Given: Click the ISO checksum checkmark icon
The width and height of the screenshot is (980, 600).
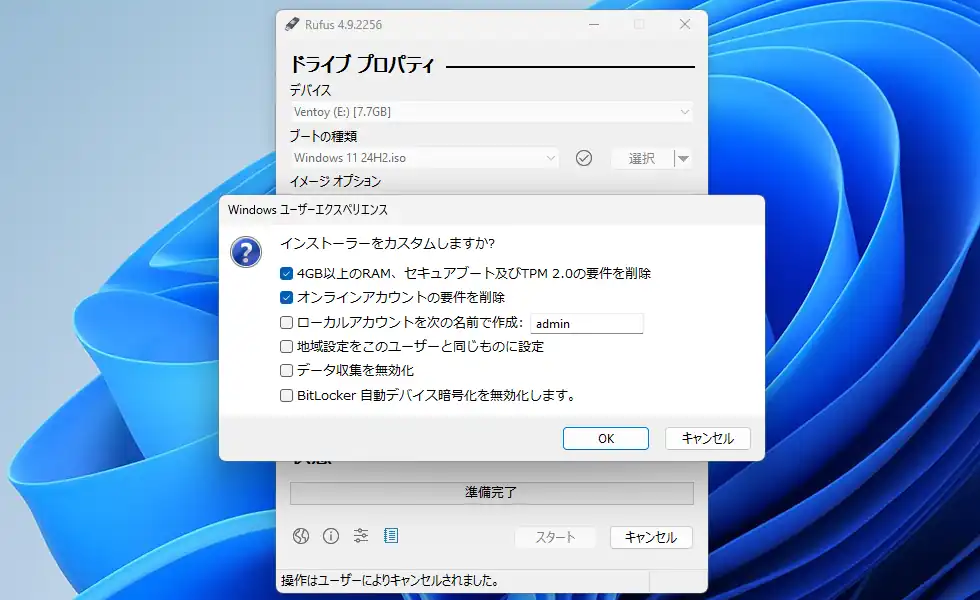Looking at the screenshot, I should [584, 158].
